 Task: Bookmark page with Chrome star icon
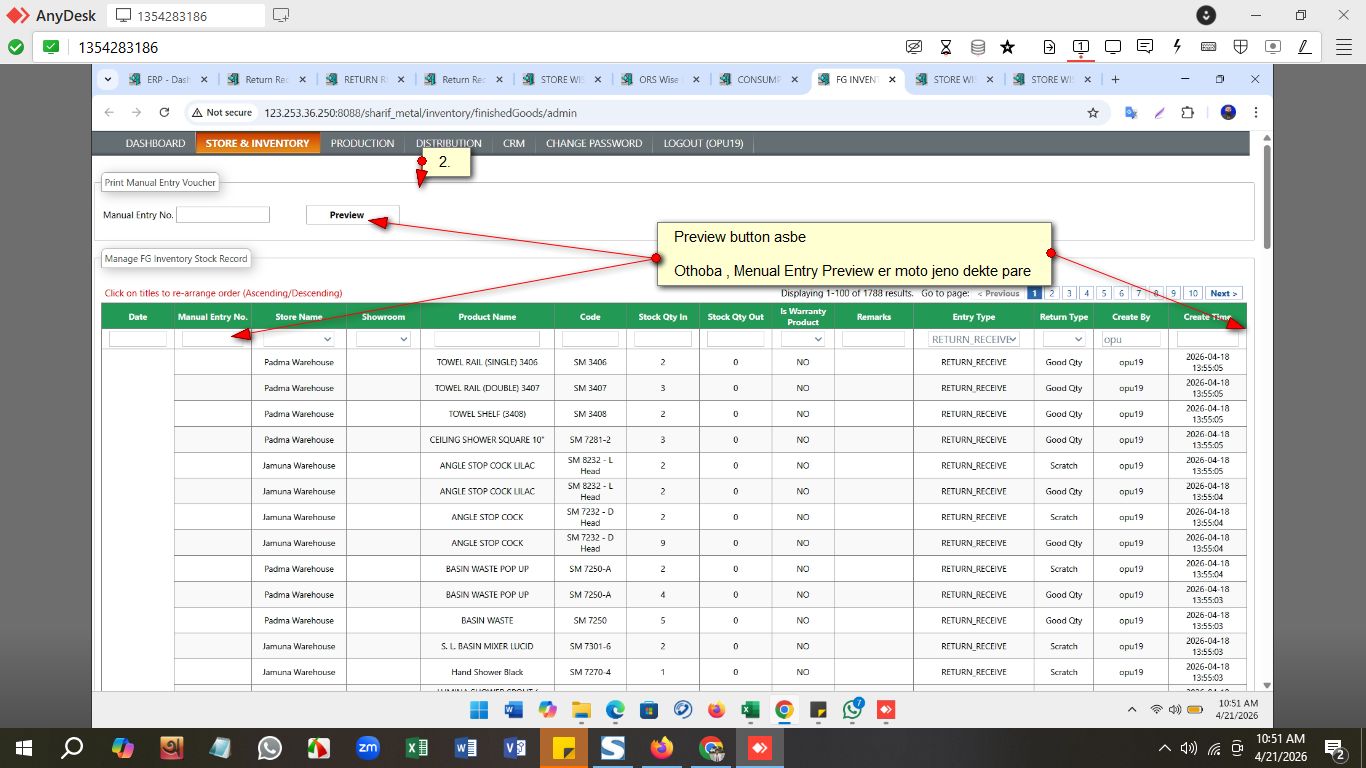coord(1093,113)
